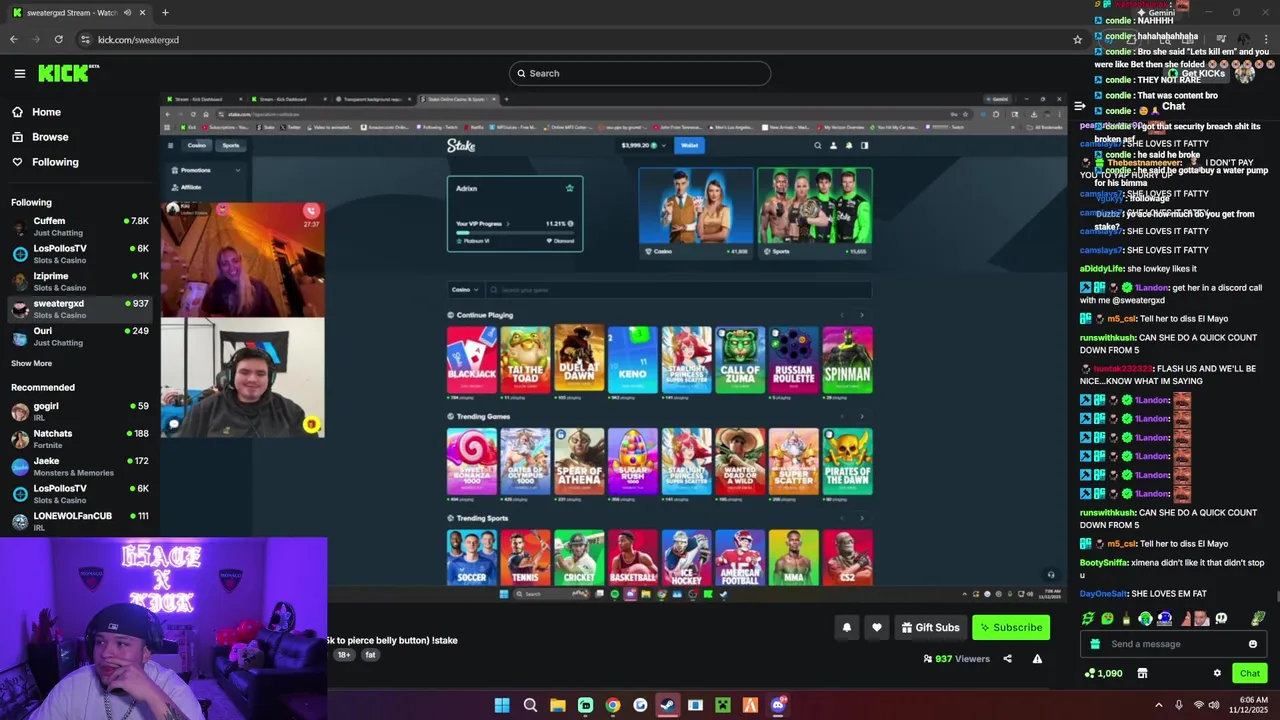Click the taskbar volume speaker icon
The height and width of the screenshot is (720, 1280).
point(1214,705)
